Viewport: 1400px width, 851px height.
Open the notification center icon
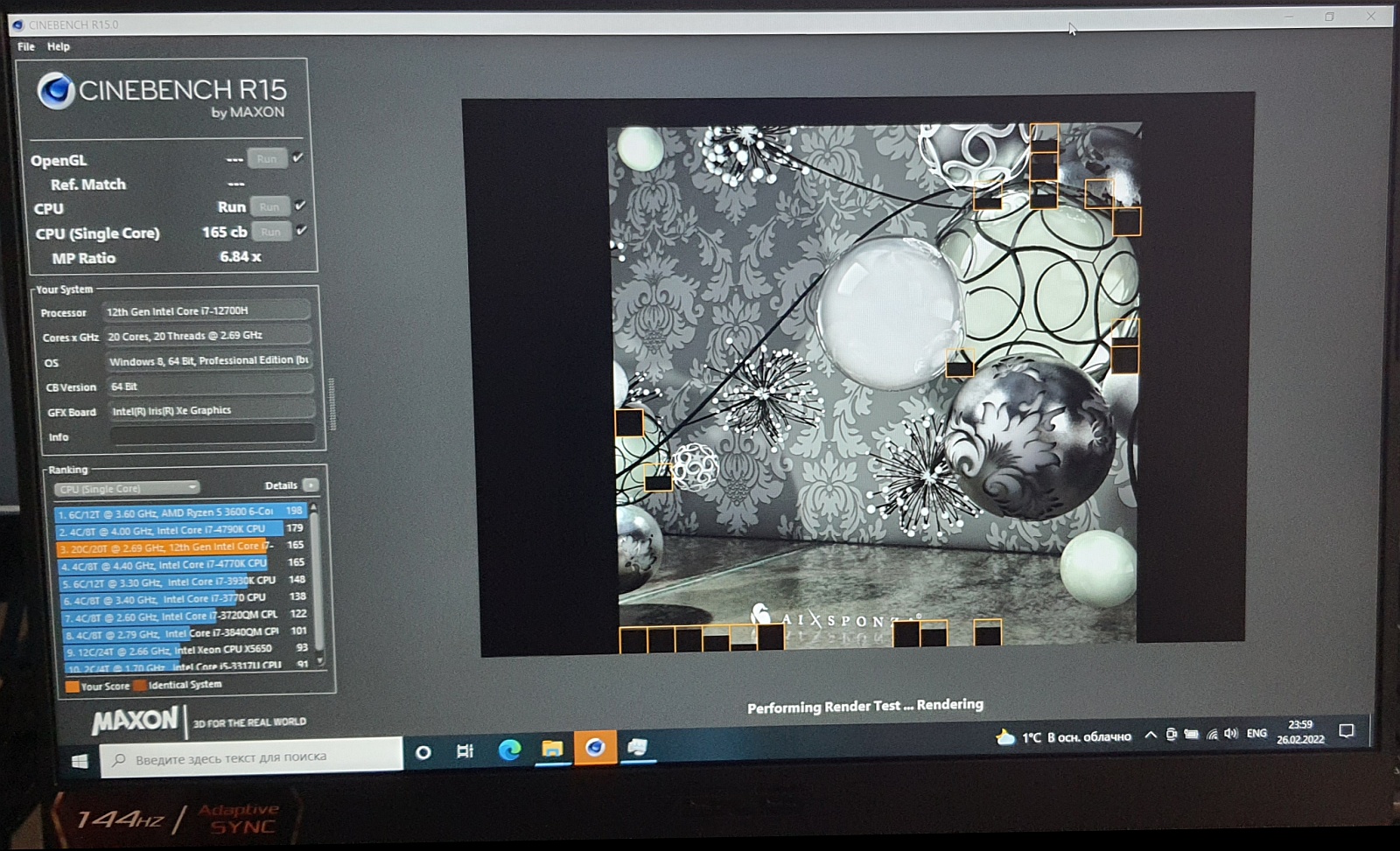click(x=1347, y=731)
